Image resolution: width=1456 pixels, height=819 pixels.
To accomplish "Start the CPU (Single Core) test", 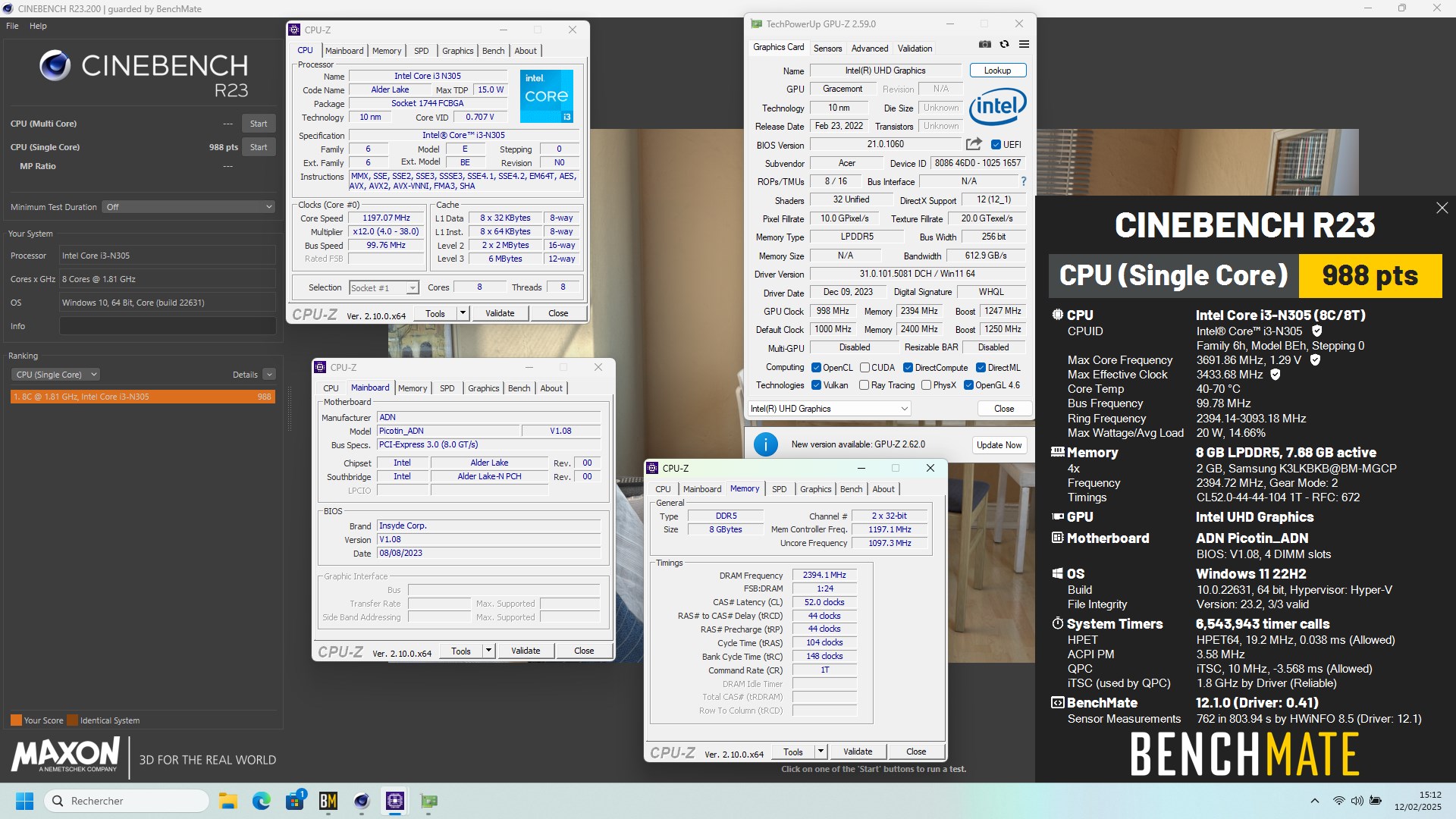I will (x=259, y=147).
